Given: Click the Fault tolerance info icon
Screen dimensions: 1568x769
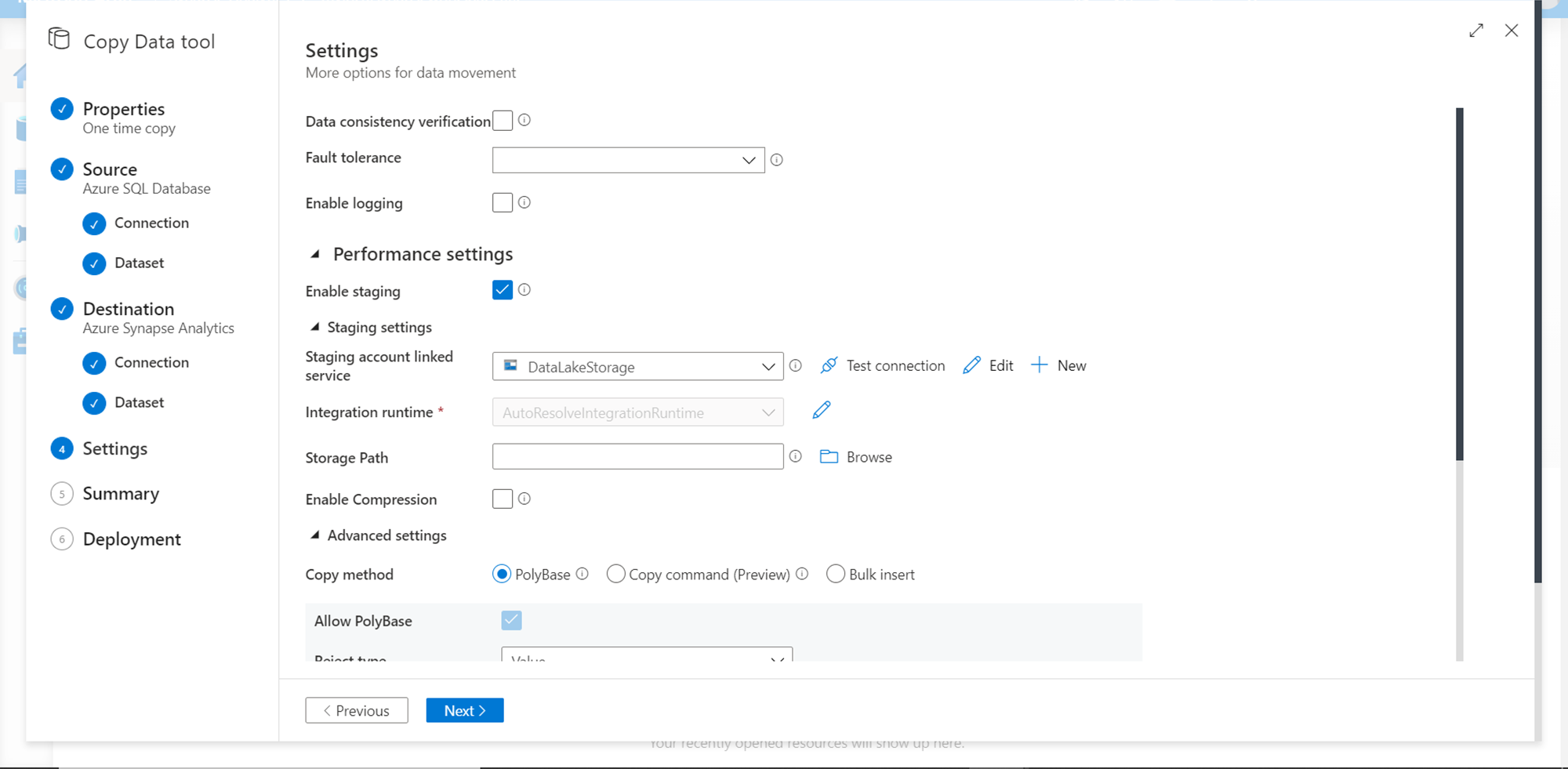Looking at the screenshot, I should tap(777, 160).
